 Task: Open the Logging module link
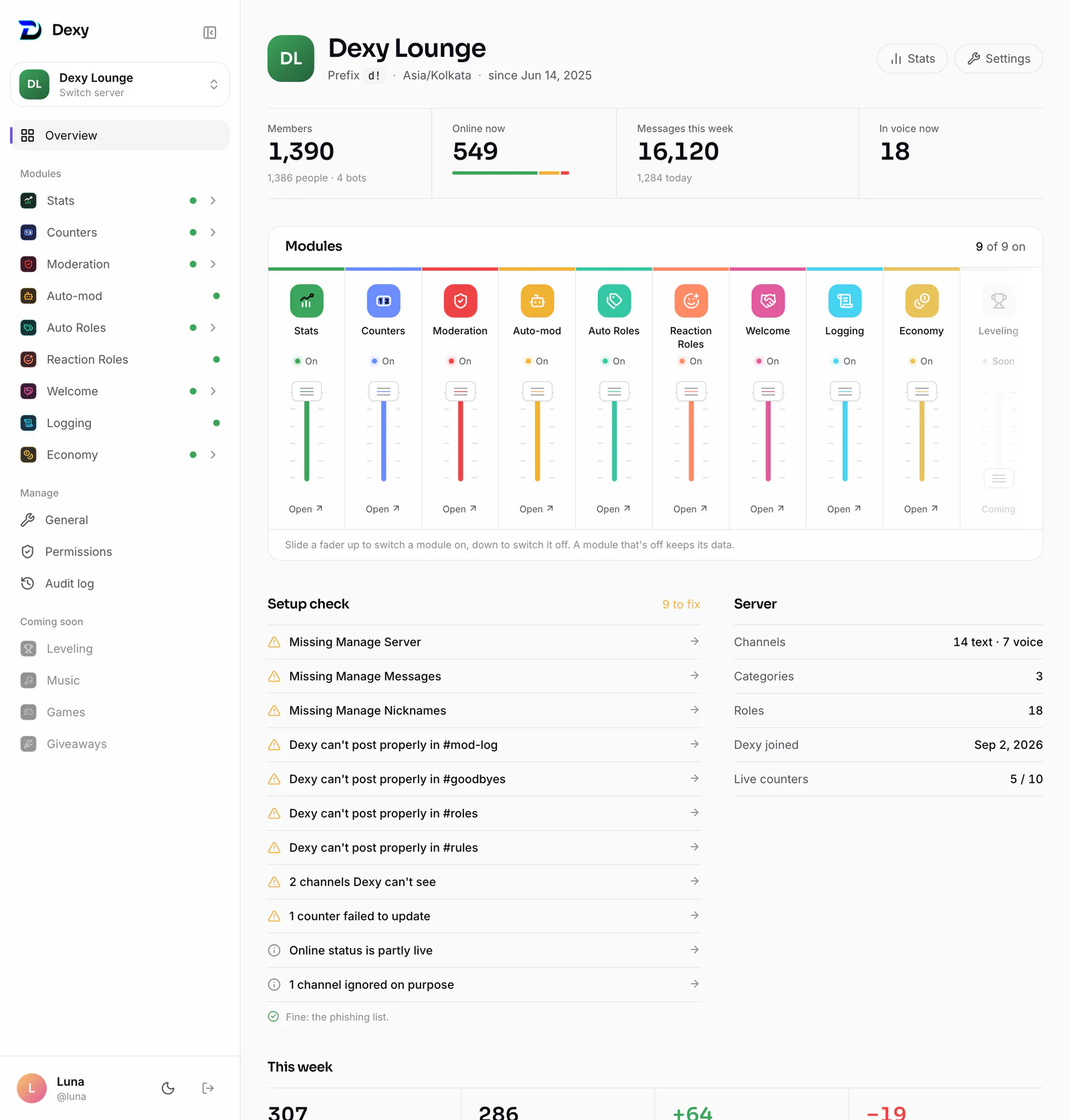844,509
